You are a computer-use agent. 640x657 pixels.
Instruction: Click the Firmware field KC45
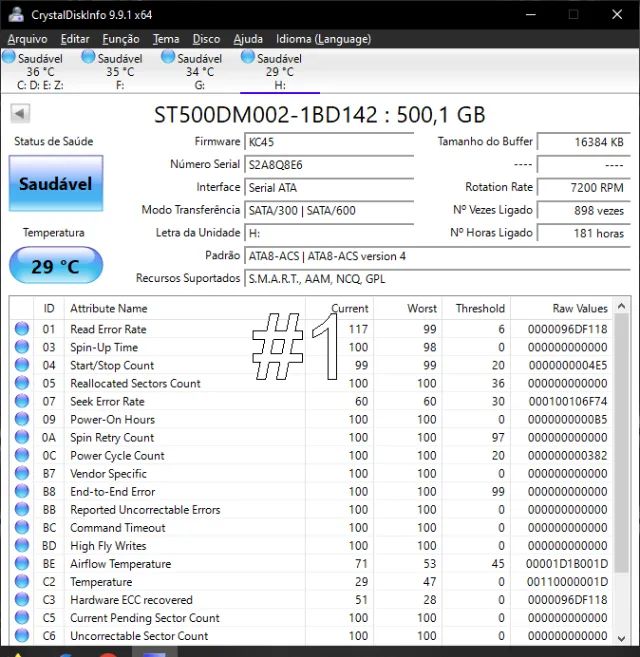(329, 142)
